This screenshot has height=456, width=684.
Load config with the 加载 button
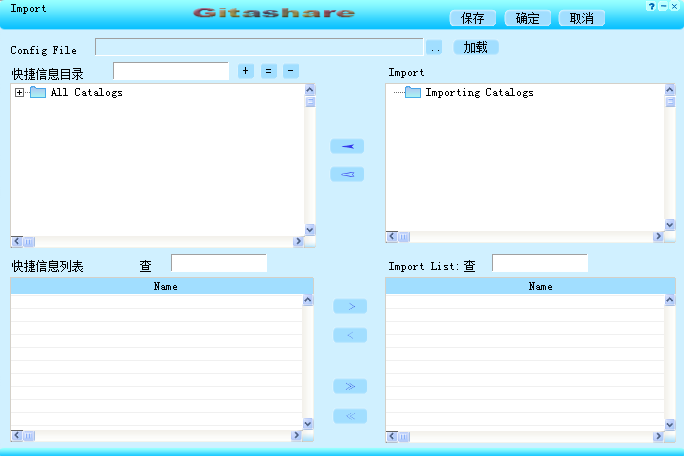[475, 47]
